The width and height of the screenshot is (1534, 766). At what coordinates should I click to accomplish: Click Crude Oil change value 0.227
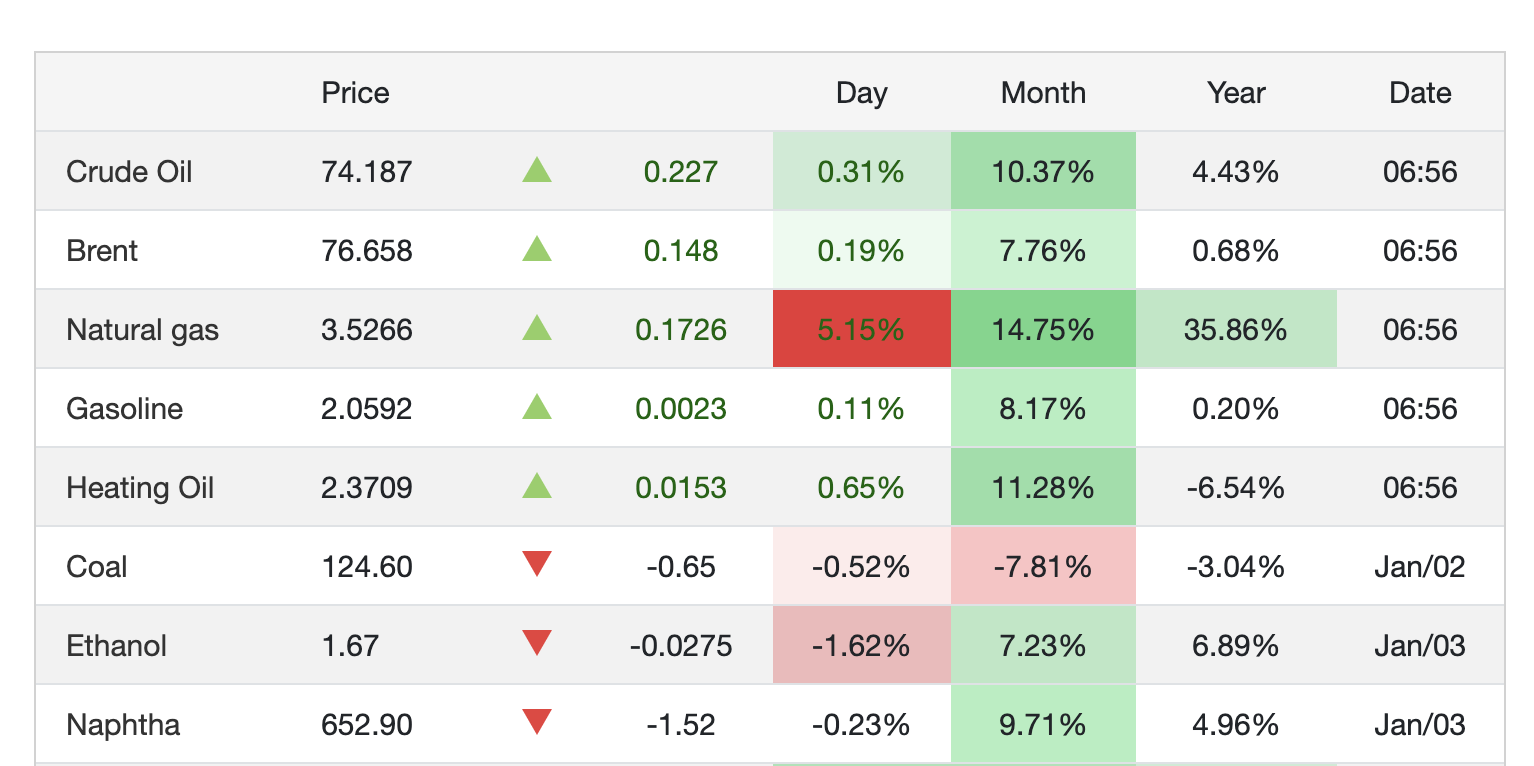point(680,172)
